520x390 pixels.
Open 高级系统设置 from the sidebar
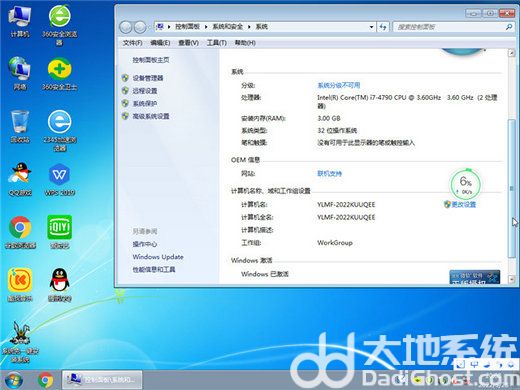click(x=151, y=116)
